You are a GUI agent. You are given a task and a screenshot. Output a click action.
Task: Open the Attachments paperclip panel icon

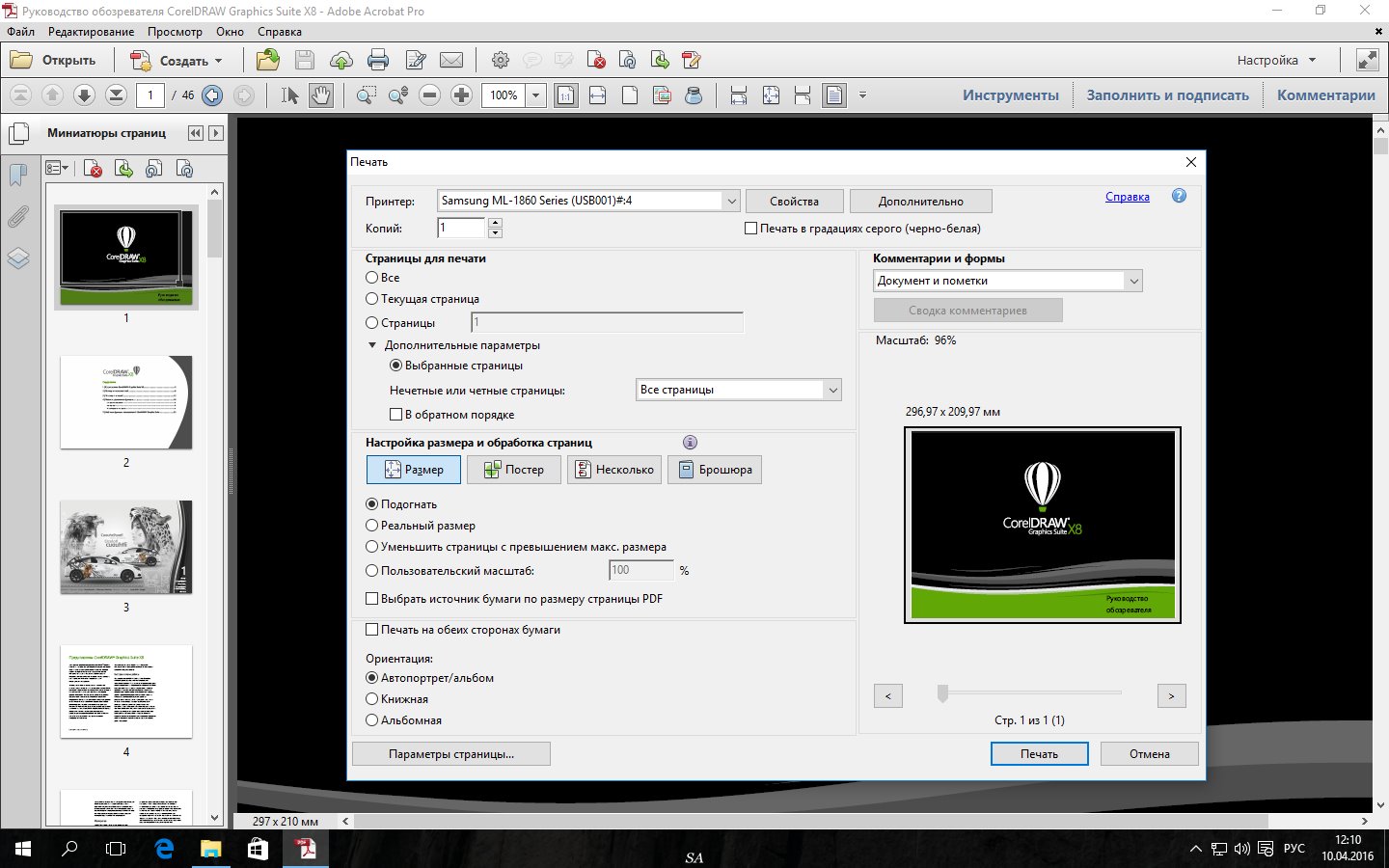click(x=18, y=217)
